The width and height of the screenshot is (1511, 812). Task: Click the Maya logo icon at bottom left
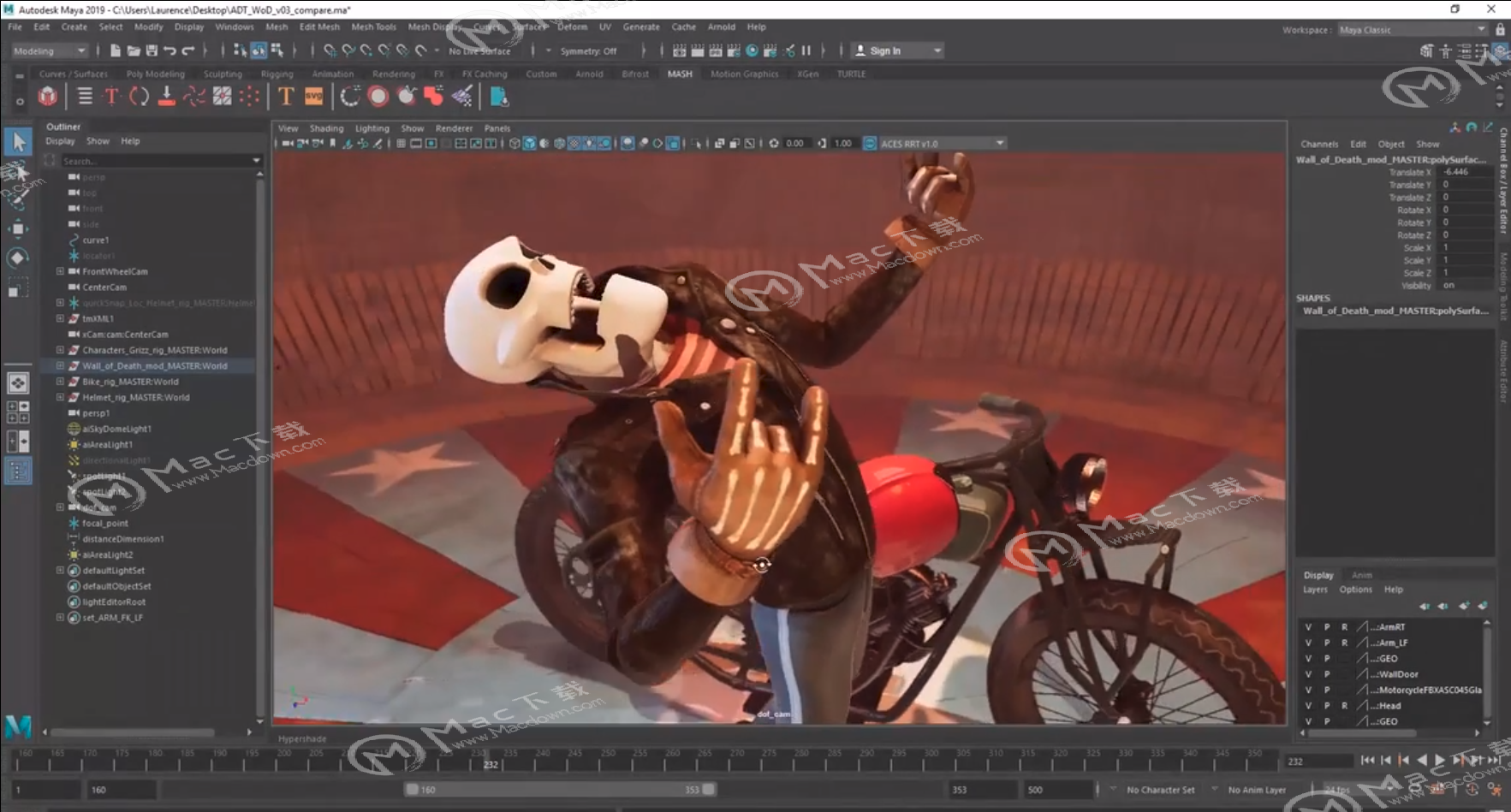pyautogui.click(x=18, y=726)
